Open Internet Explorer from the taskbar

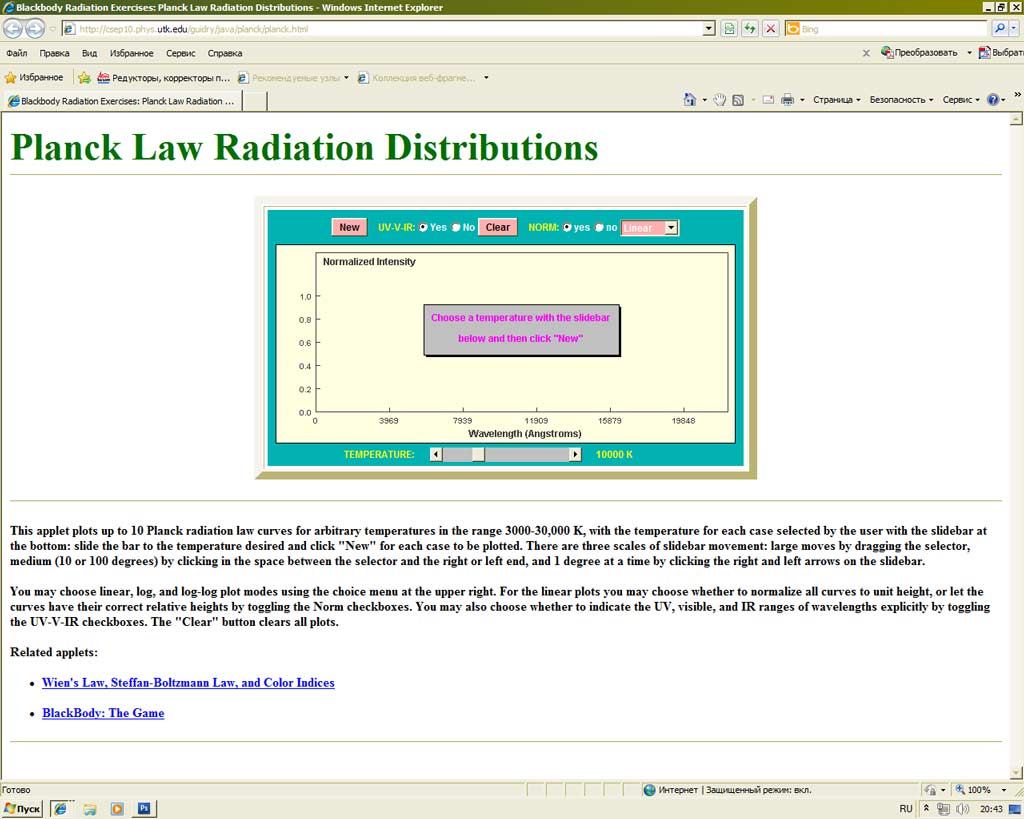coord(61,809)
